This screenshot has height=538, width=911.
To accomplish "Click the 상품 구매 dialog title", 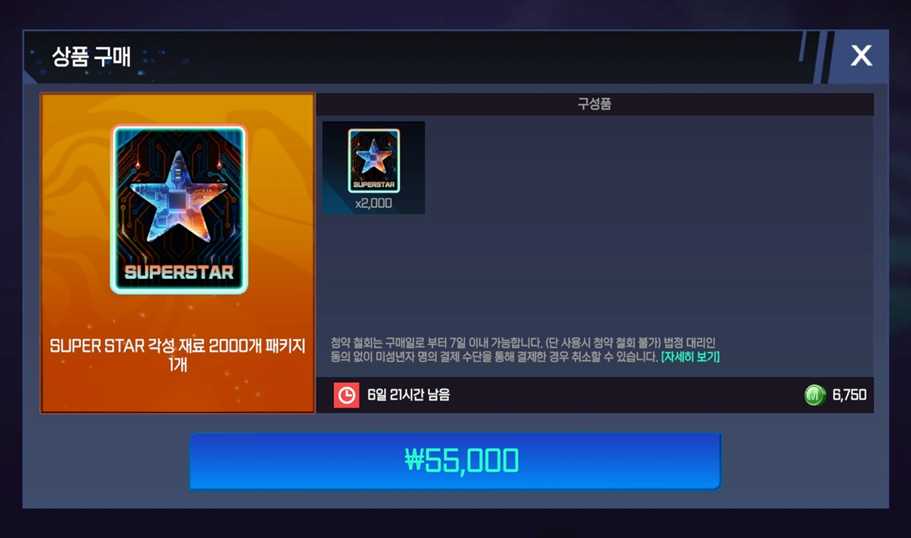I will click(91, 56).
